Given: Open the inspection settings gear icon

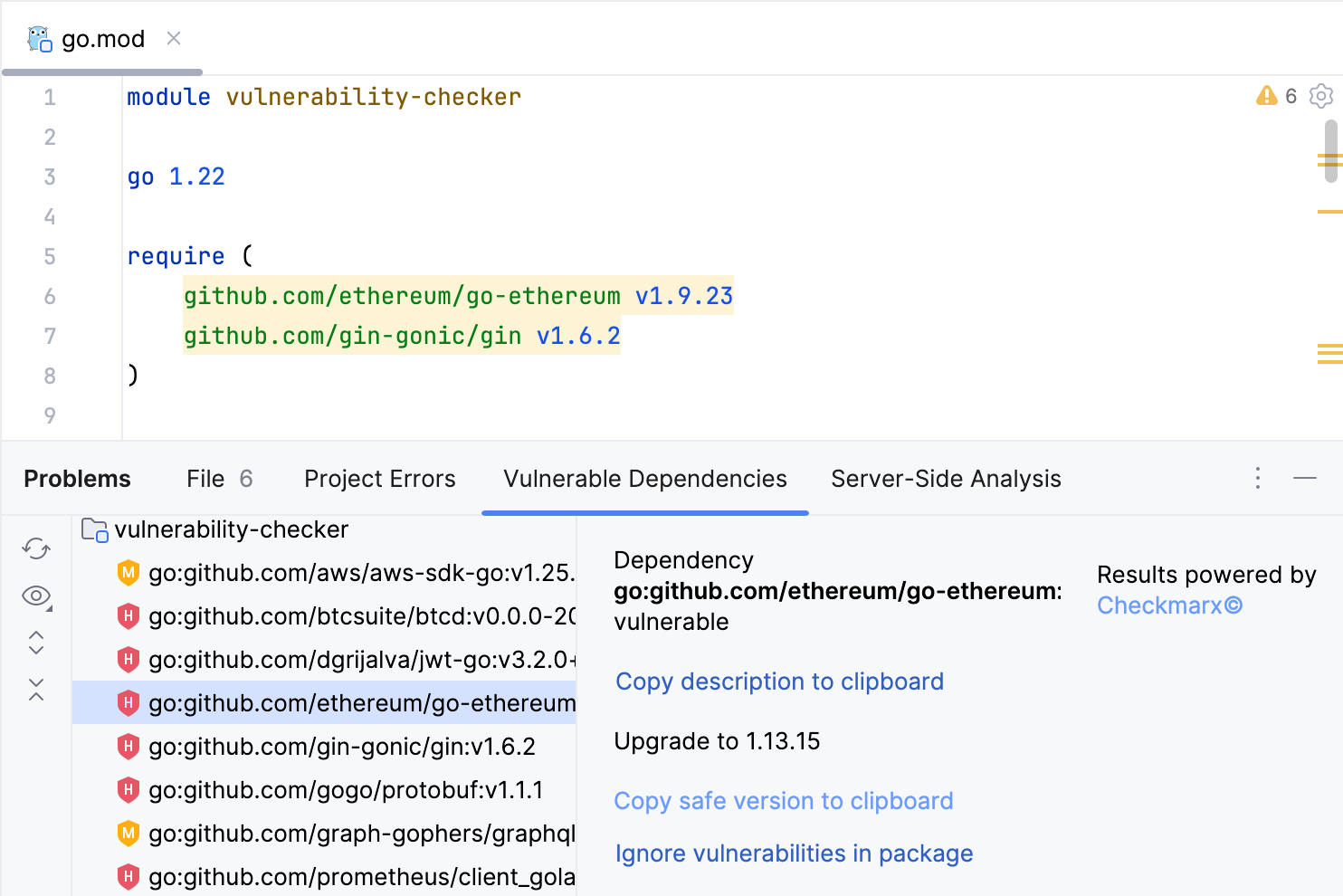Looking at the screenshot, I should pyautogui.click(x=1321, y=96).
